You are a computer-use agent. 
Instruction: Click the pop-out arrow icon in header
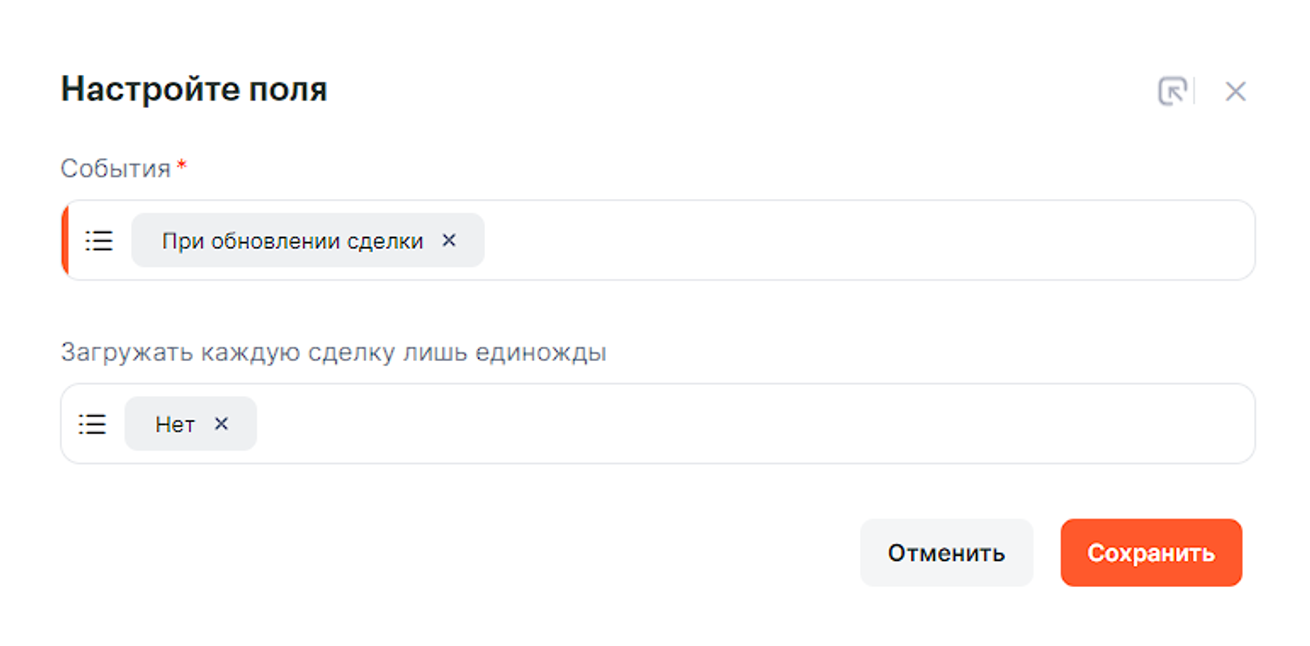click(1172, 91)
